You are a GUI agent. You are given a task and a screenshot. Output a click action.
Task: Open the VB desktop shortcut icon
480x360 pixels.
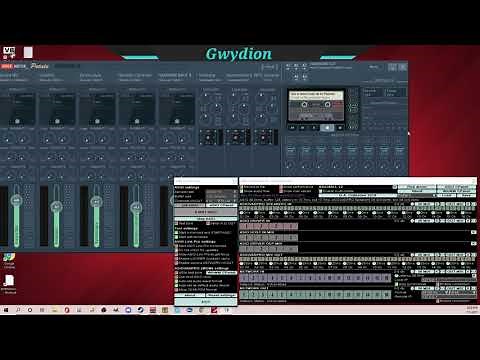(9, 53)
